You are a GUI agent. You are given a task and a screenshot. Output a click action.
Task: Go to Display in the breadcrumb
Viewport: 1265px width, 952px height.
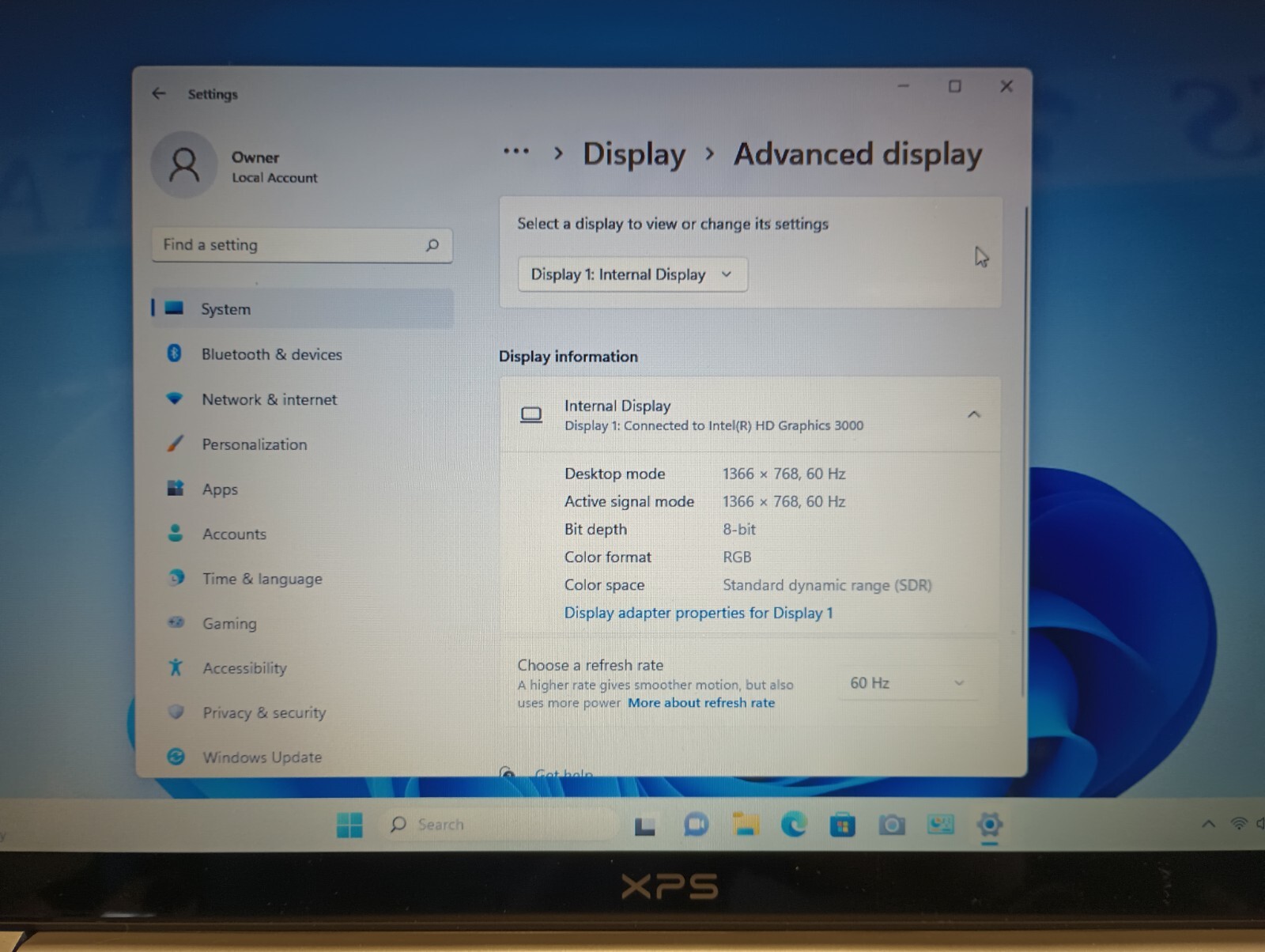[x=634, y=153]
